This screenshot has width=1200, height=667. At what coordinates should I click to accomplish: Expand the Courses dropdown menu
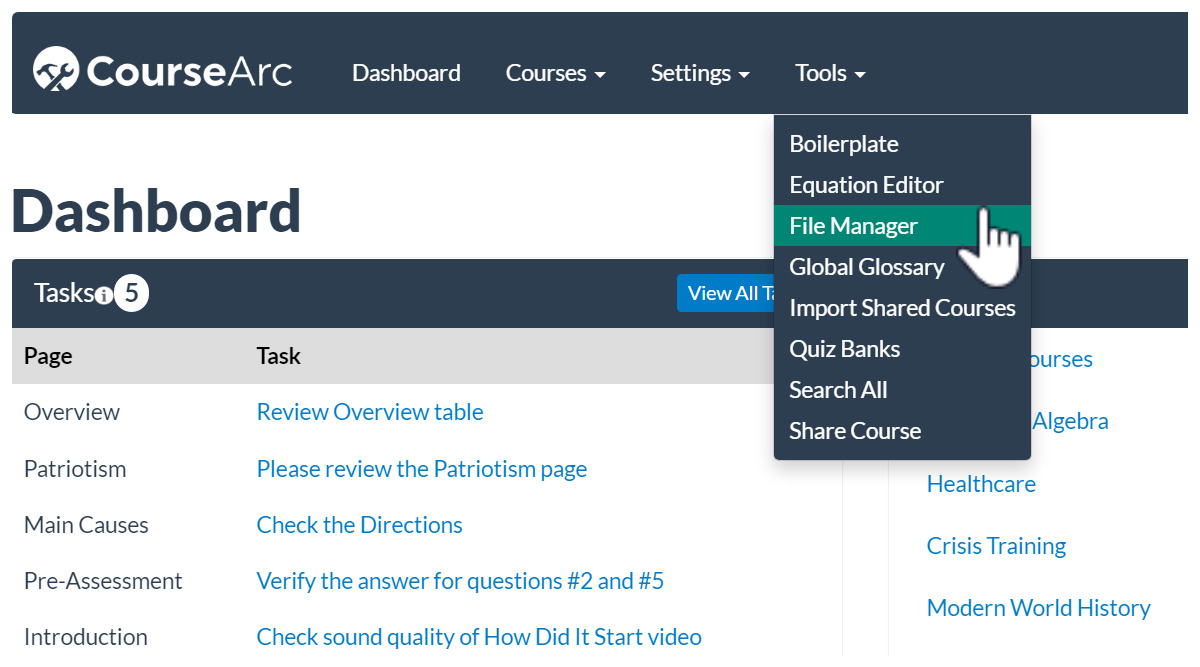555,73
